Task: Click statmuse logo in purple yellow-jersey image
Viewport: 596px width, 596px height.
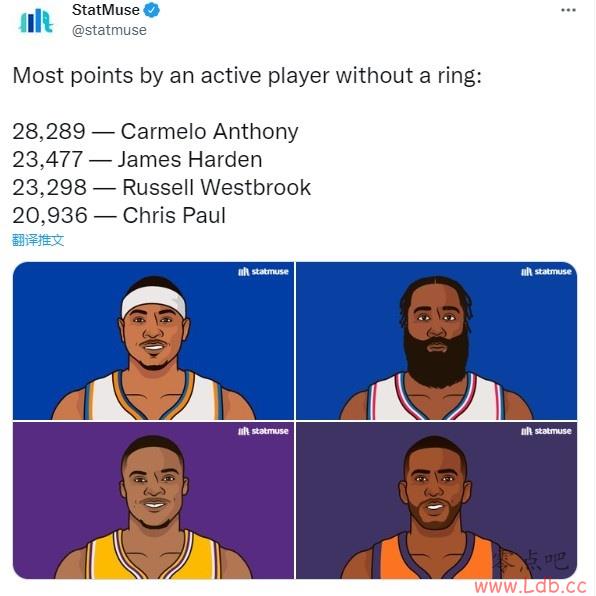Action: (x=263, y=431)
